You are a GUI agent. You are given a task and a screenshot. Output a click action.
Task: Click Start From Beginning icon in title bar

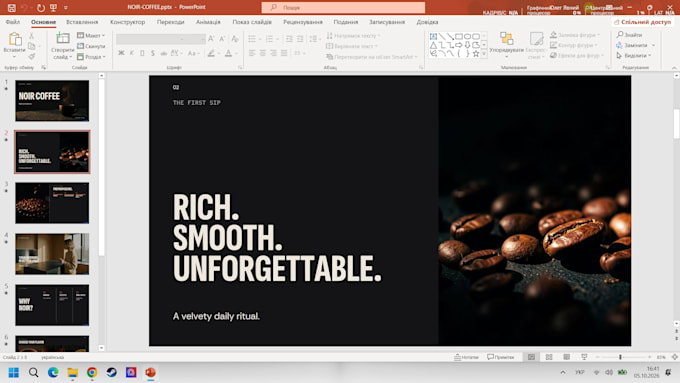tap(53, 7)
